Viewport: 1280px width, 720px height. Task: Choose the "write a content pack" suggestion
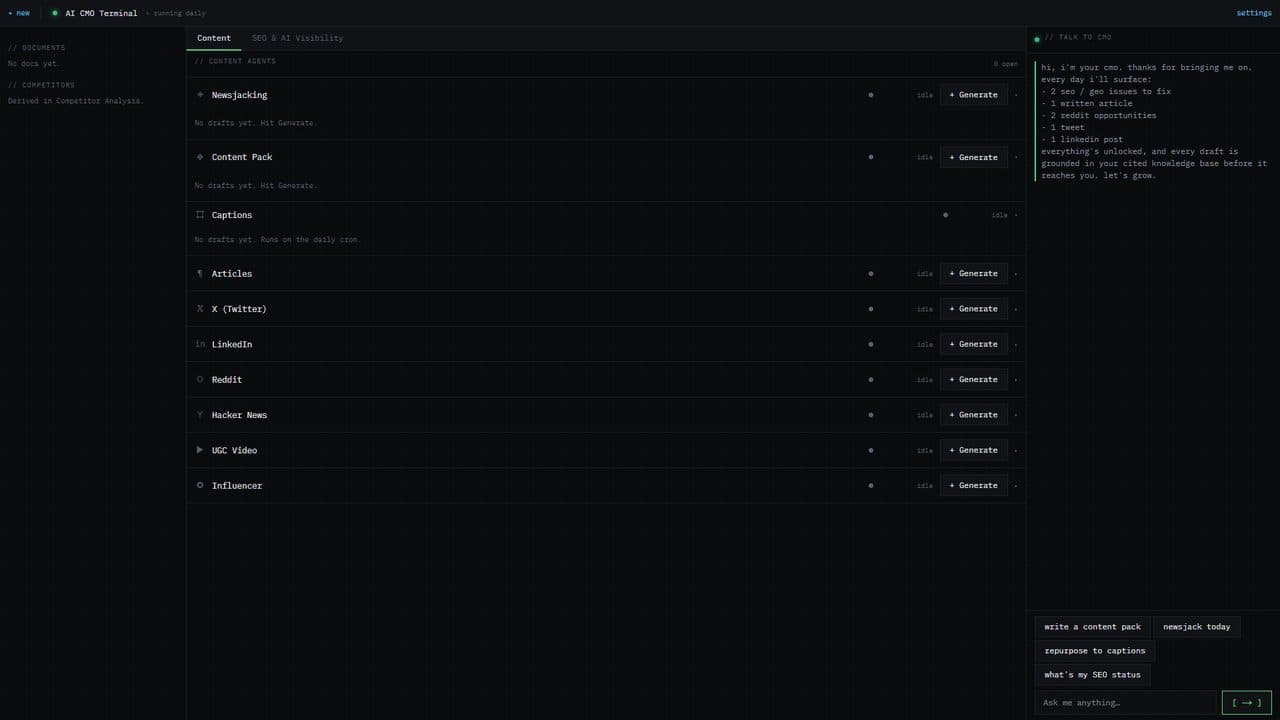click(x=1092, y=627)
